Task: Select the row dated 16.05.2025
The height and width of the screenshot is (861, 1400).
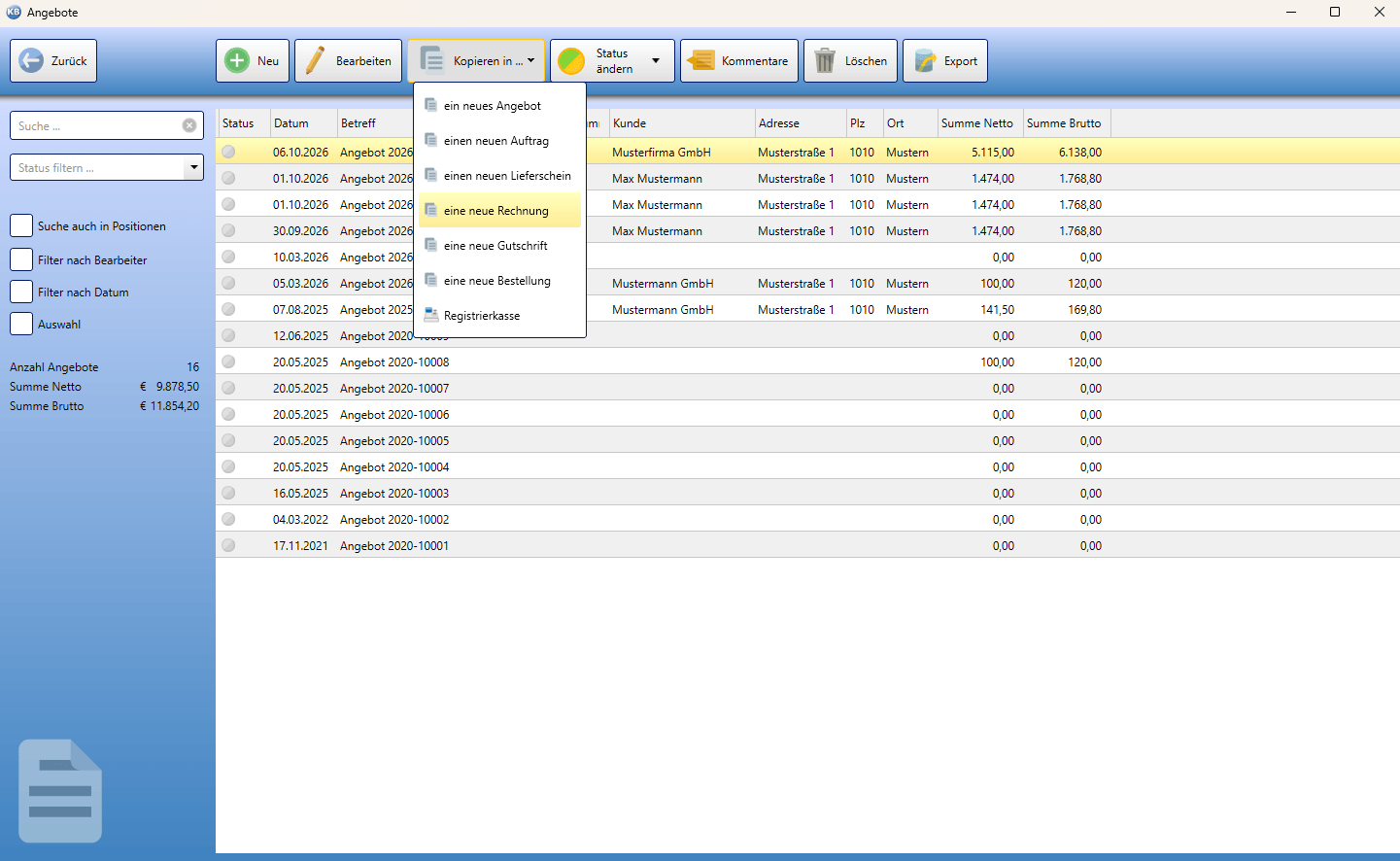Action: [807, 493]
